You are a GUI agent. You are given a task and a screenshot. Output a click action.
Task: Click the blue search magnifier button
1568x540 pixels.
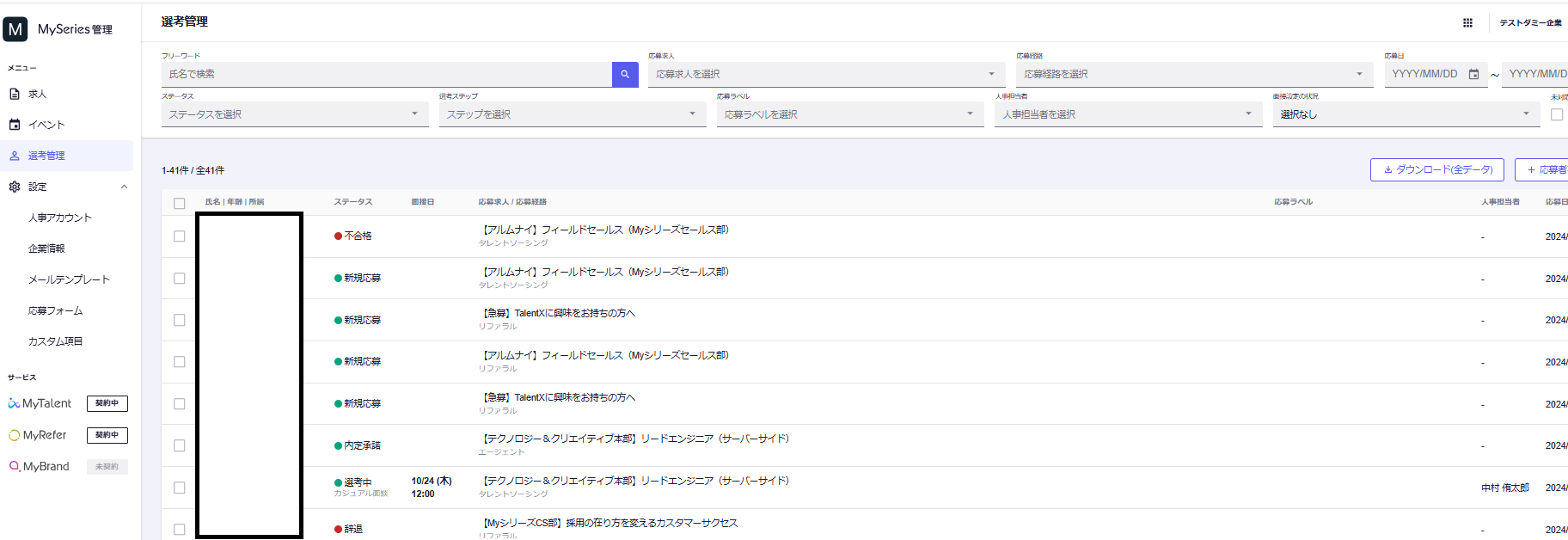(x=625, y=75)
